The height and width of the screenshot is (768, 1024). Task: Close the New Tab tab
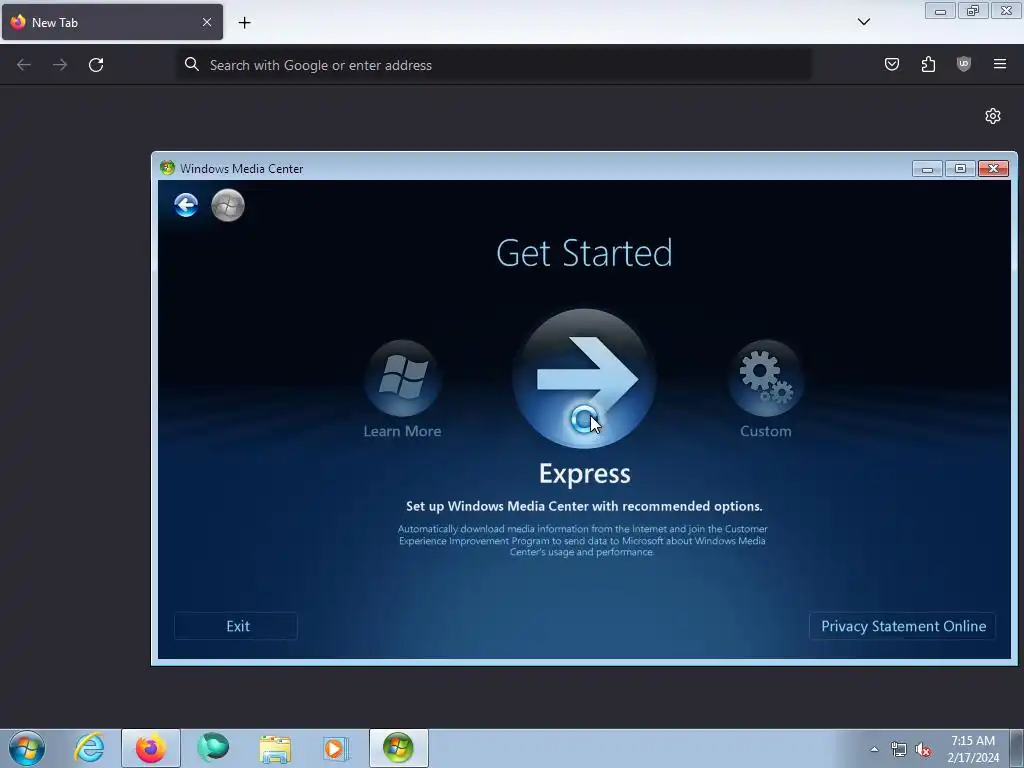207,22
